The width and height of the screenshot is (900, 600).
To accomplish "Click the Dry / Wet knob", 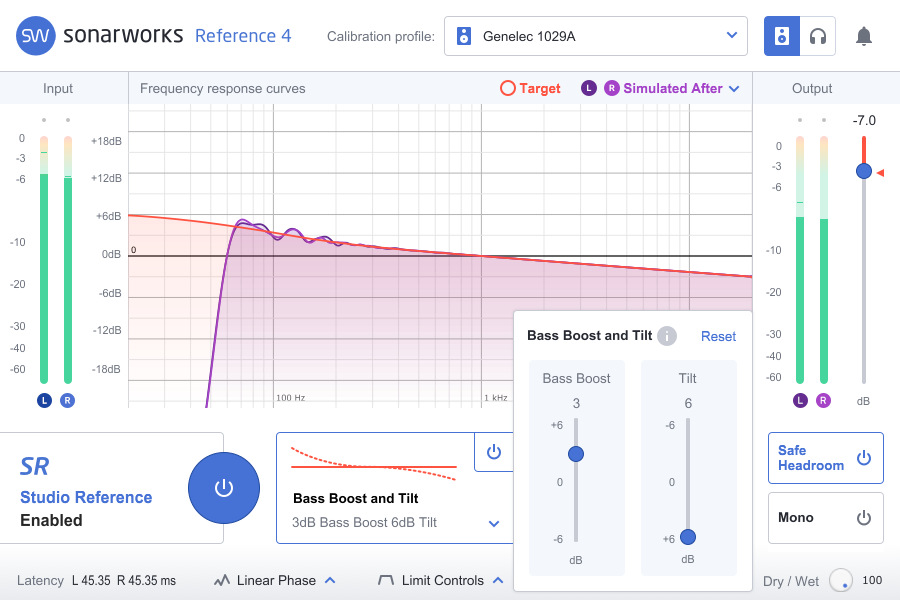I will [841, 580].
